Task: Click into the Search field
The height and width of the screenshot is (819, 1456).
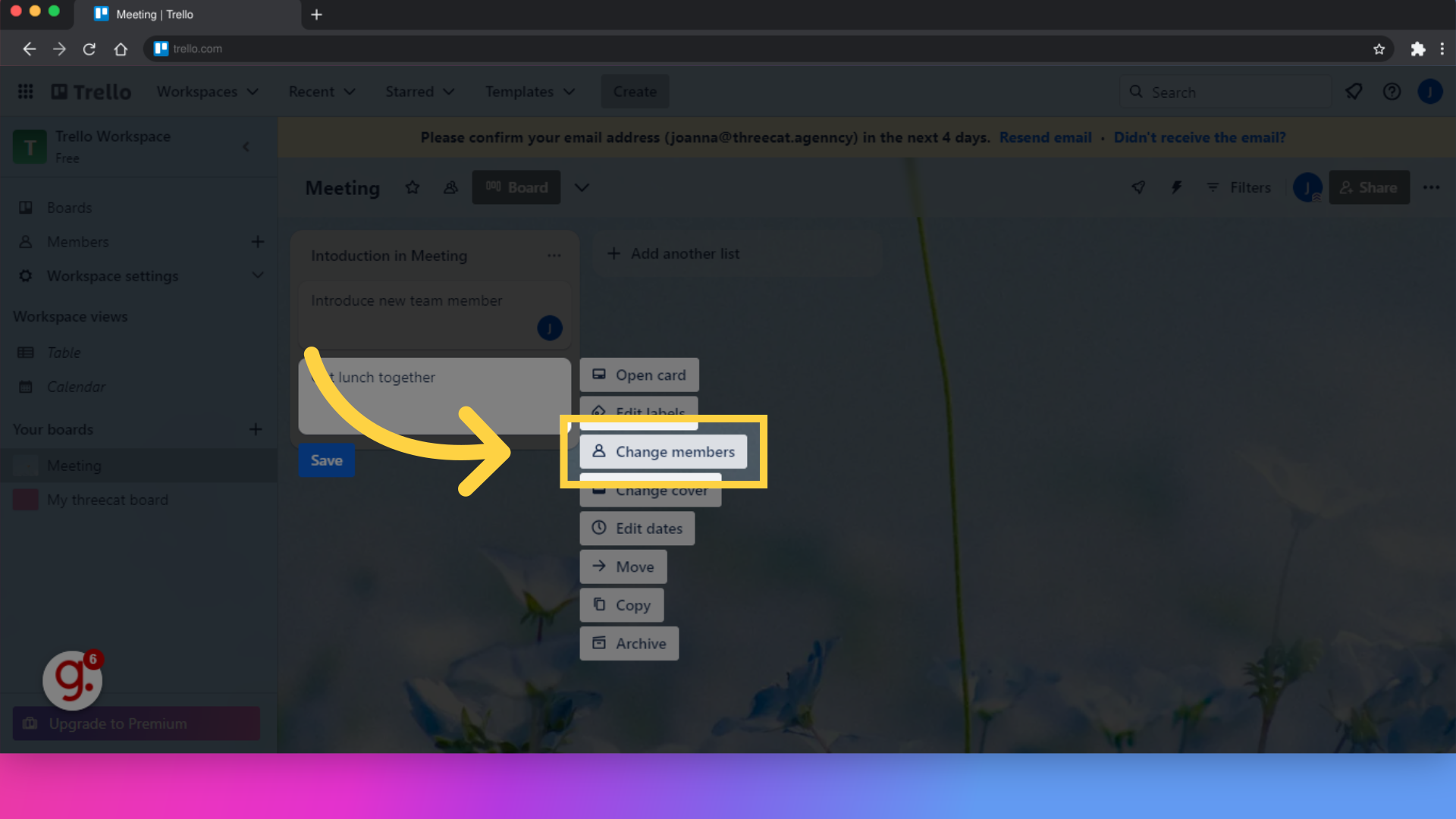Action: [x=1225, y=92]
